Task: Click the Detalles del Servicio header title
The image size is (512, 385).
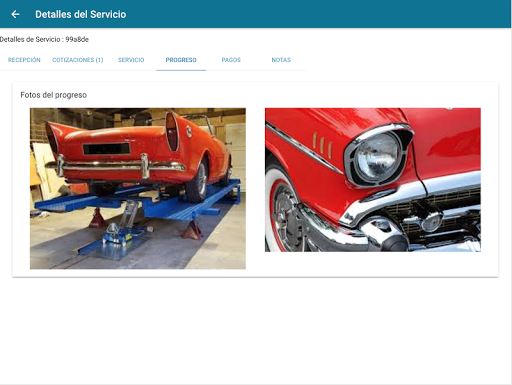Action: click(x=81, y=14)
